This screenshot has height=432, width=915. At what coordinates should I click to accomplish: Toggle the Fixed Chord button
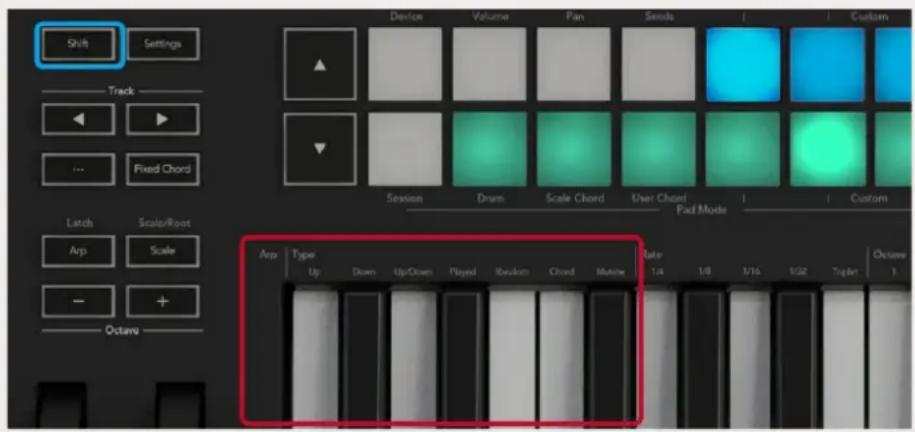point(163,169)
